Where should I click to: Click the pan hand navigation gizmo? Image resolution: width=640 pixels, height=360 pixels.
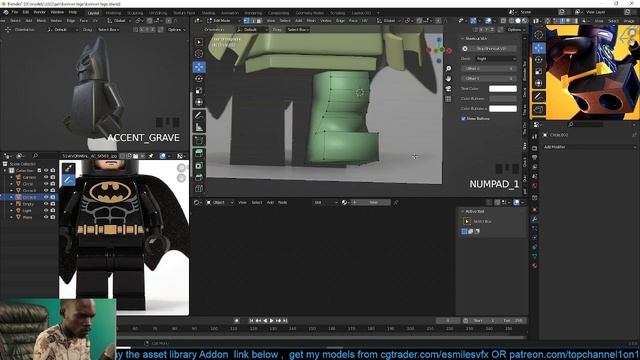448,78
